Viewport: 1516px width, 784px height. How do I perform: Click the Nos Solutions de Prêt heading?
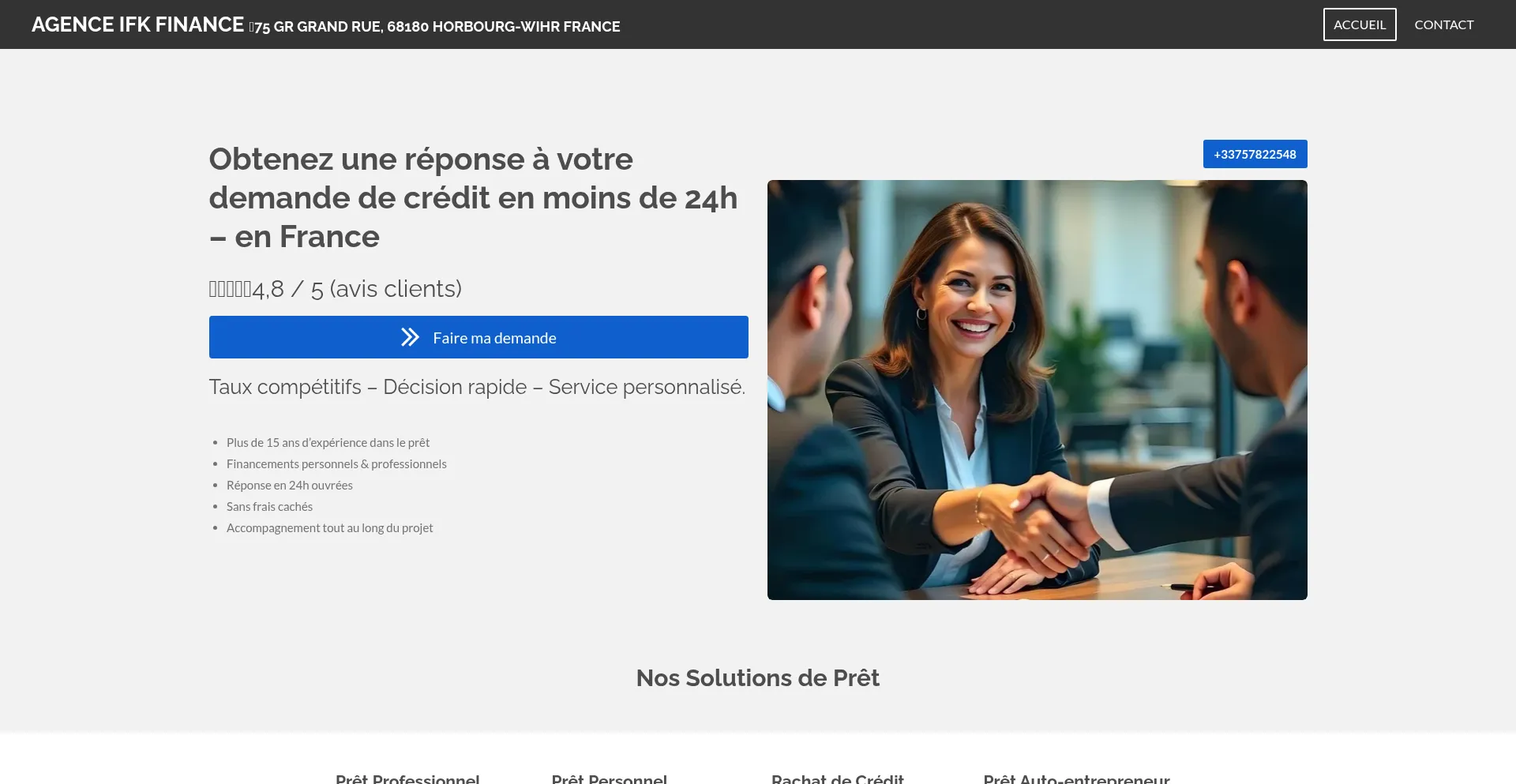click(758, 677)
